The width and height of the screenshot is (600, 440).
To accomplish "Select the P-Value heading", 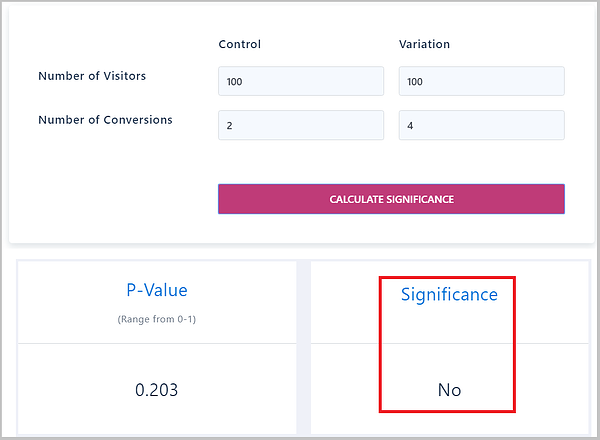I will coord(156,291).
